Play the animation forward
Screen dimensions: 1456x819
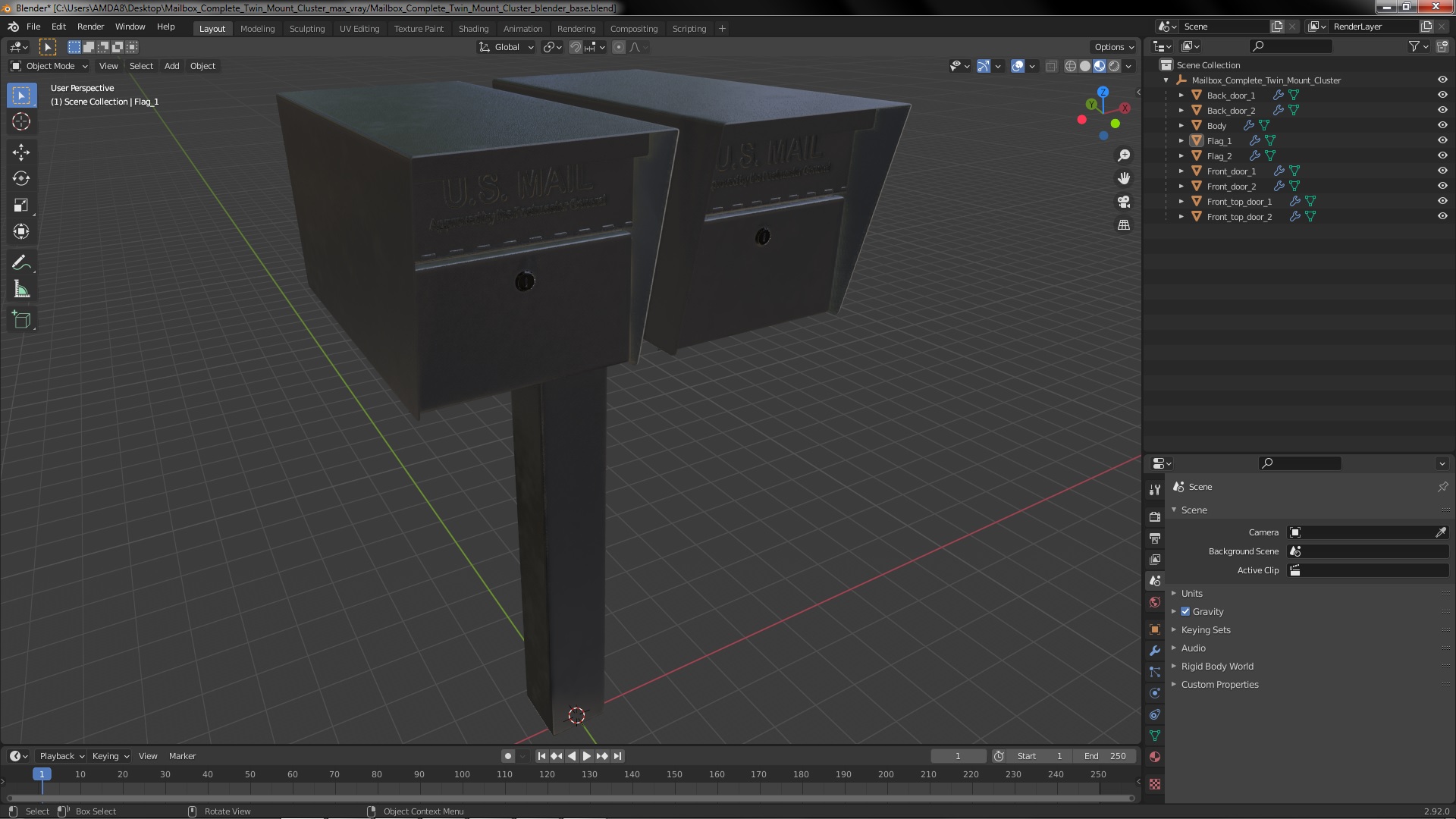click(x=587, y=756)
